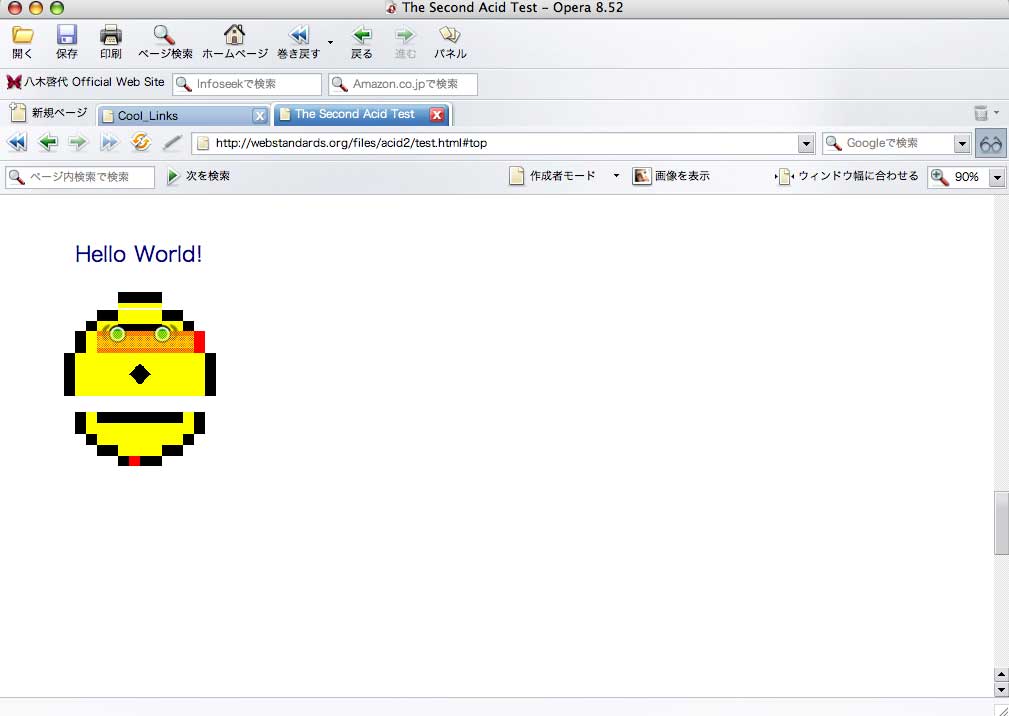Image resolution: width=1009 pixels, height=716 pixels.
Task: Click the Acid2 smiley face image
Action: (140, 379)
